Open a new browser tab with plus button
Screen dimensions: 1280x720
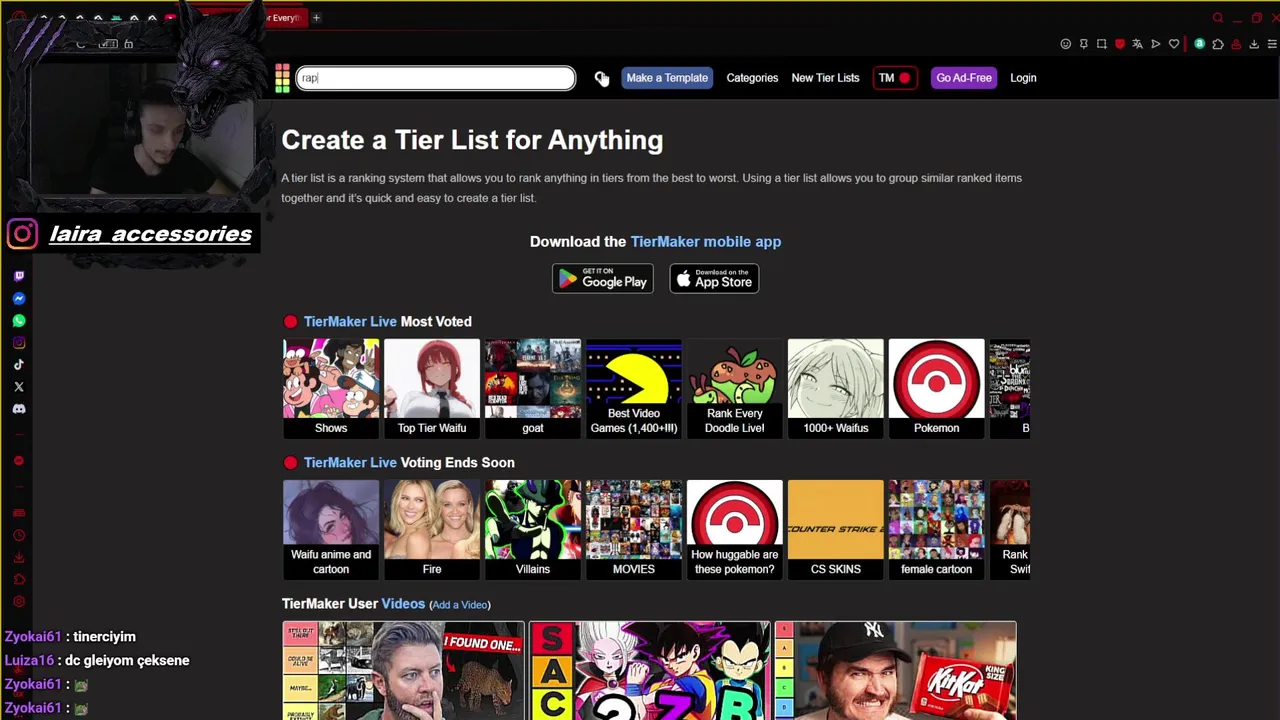coord(316,18)
